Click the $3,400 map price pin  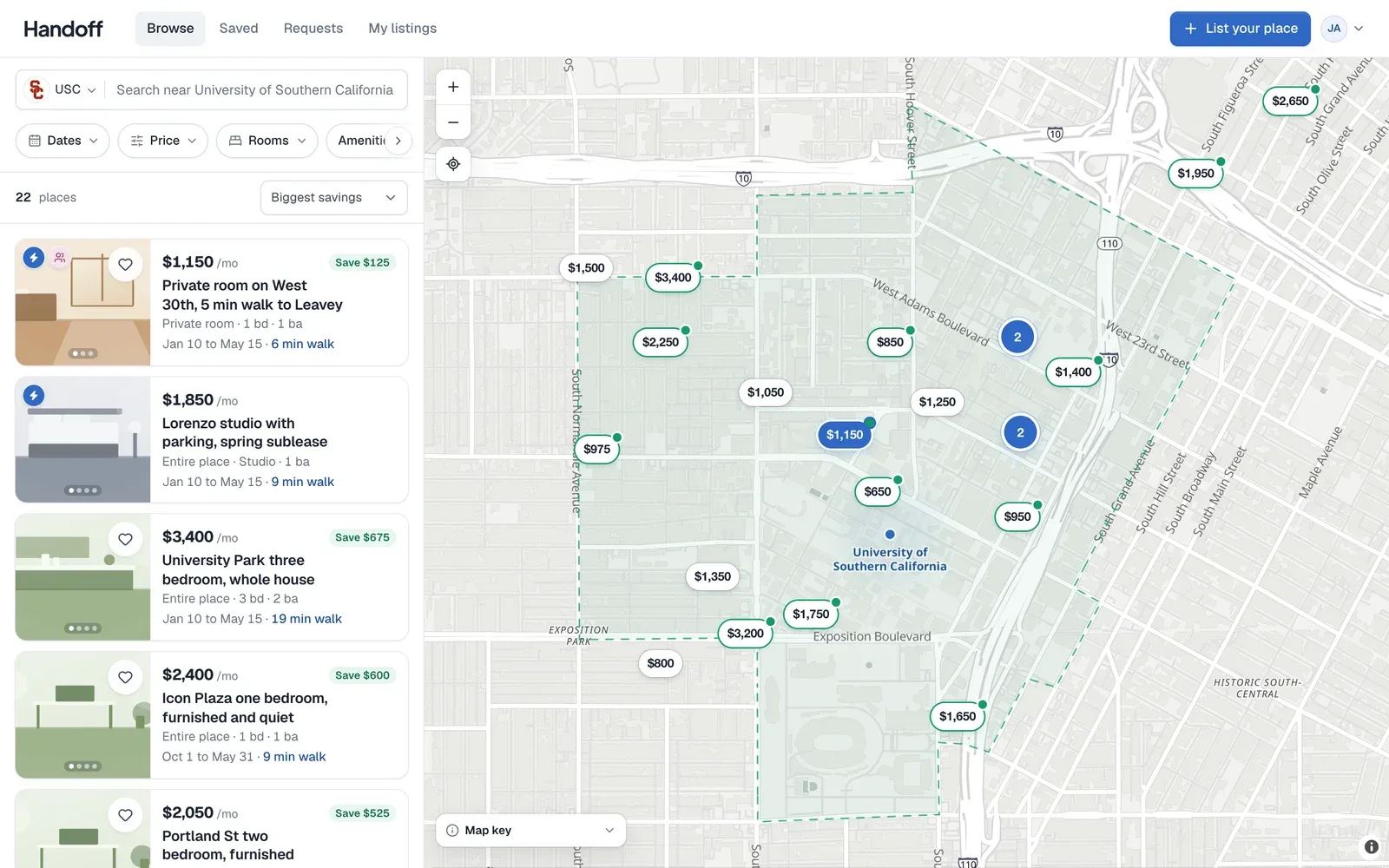(x=673, y=278)
